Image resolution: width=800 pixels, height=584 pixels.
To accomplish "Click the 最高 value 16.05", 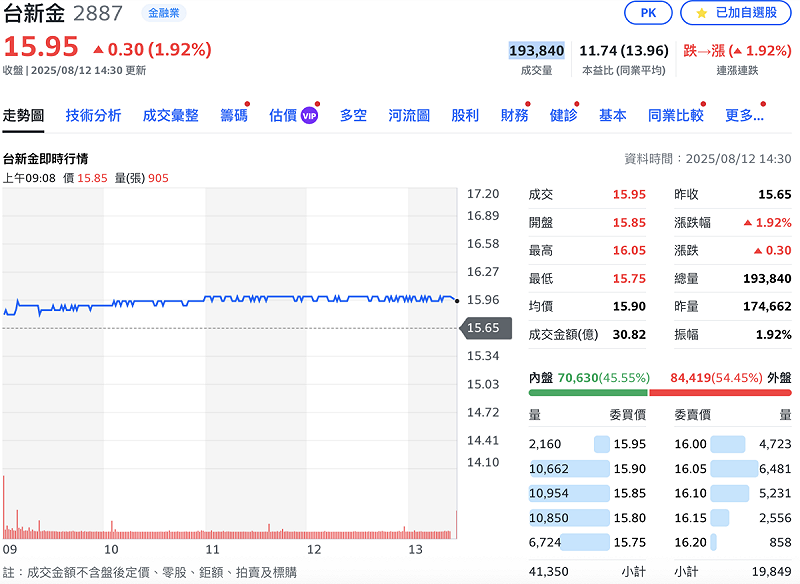I will 629,250.
